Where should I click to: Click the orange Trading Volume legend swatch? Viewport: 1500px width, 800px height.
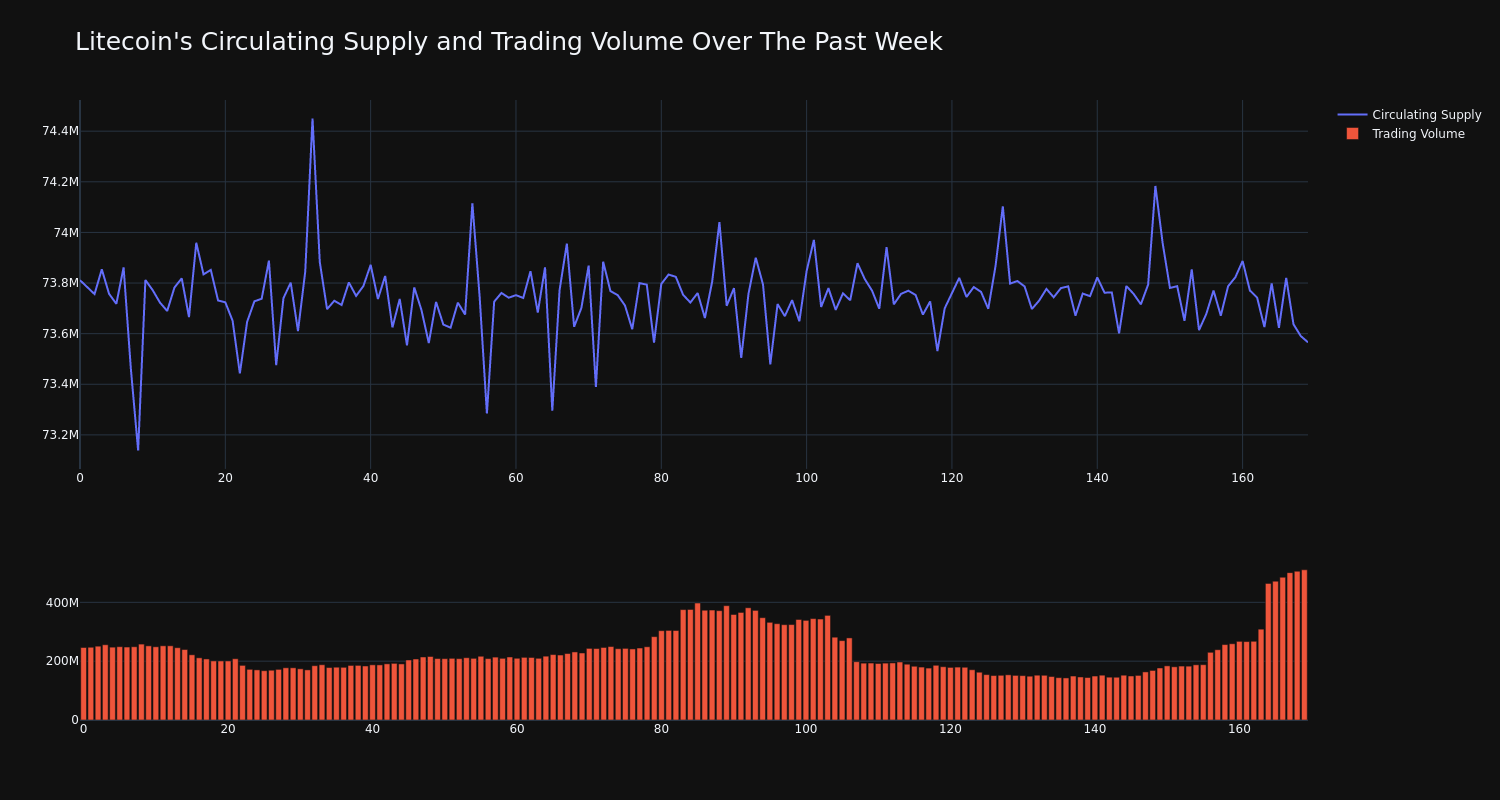1352,134
